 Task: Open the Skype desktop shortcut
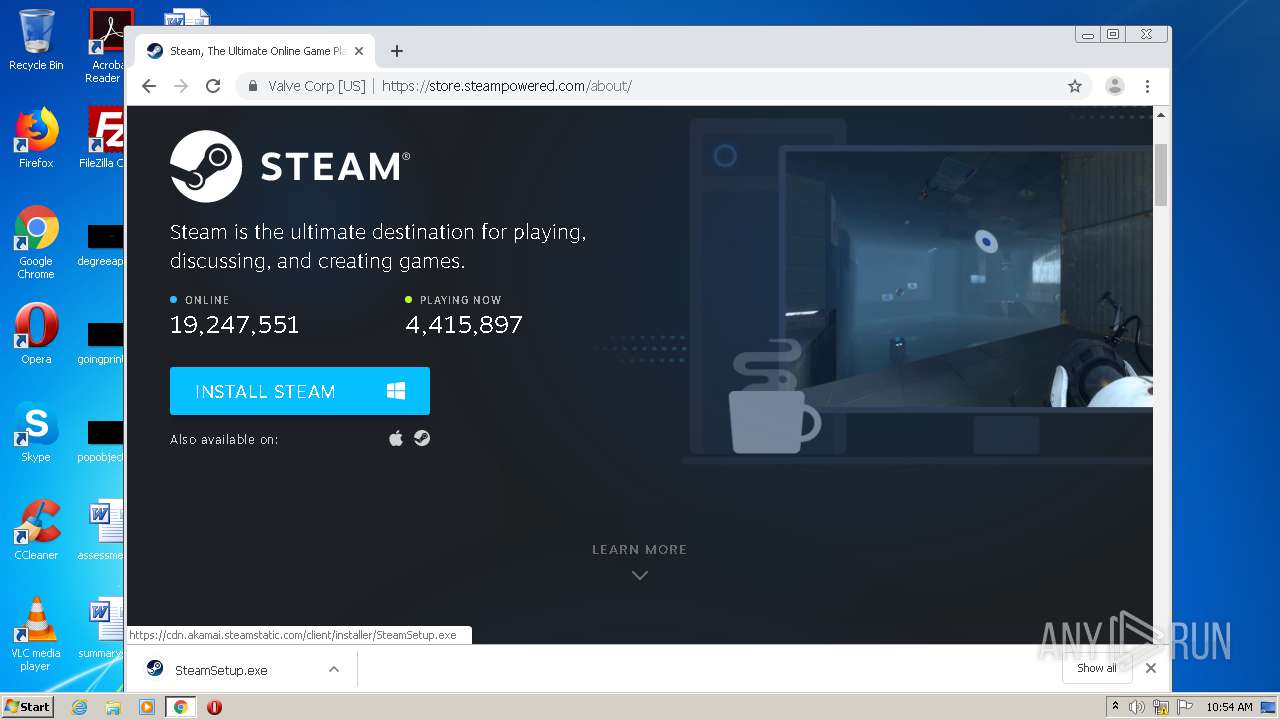click(x=36, y=432)
